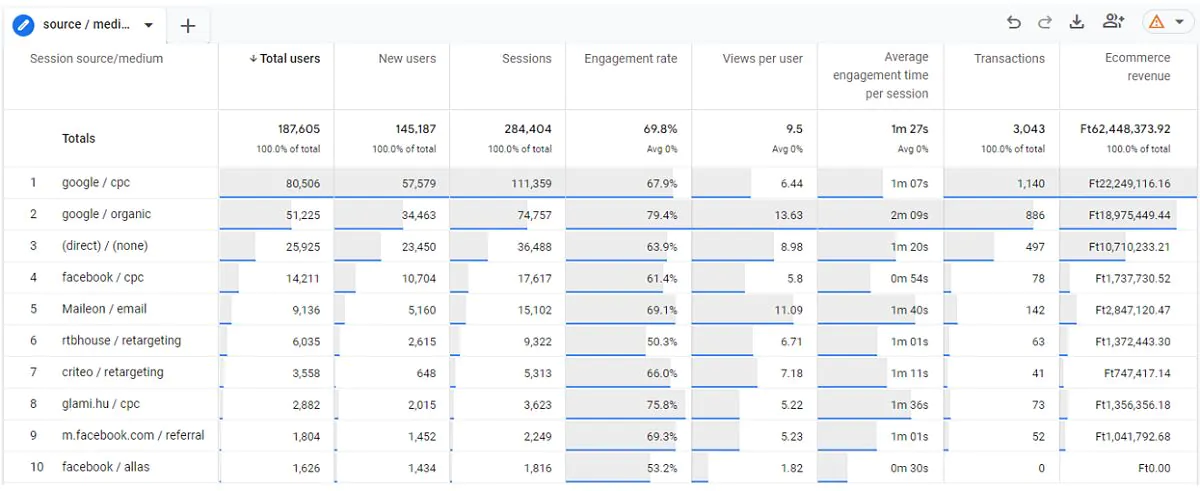
Task: Download the exploration data
Action: click(x=1077, y=23)
